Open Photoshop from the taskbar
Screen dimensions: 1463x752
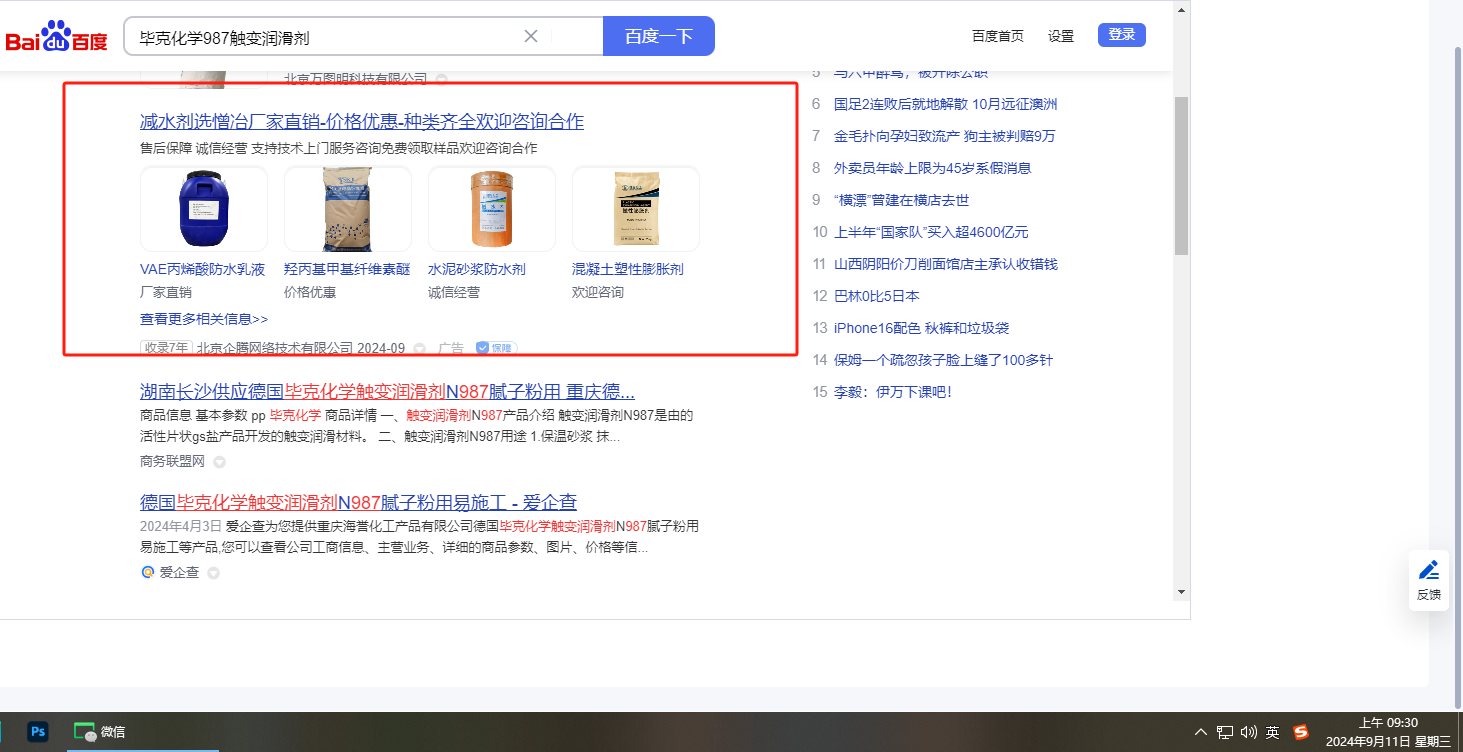(x=38, y=732)
